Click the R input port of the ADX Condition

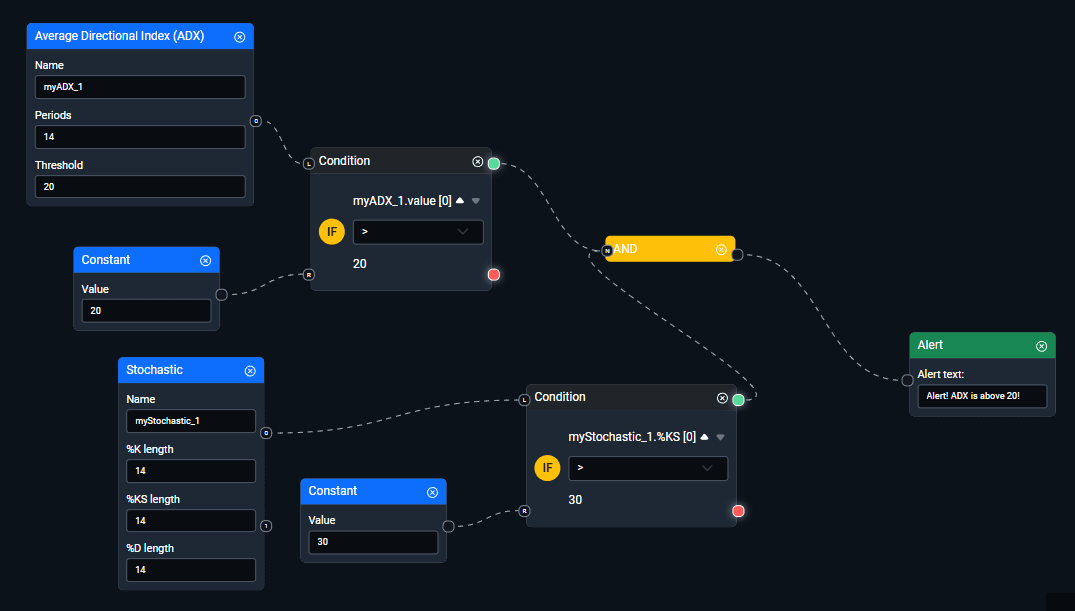pyautogui.click(x=309, y=275)
